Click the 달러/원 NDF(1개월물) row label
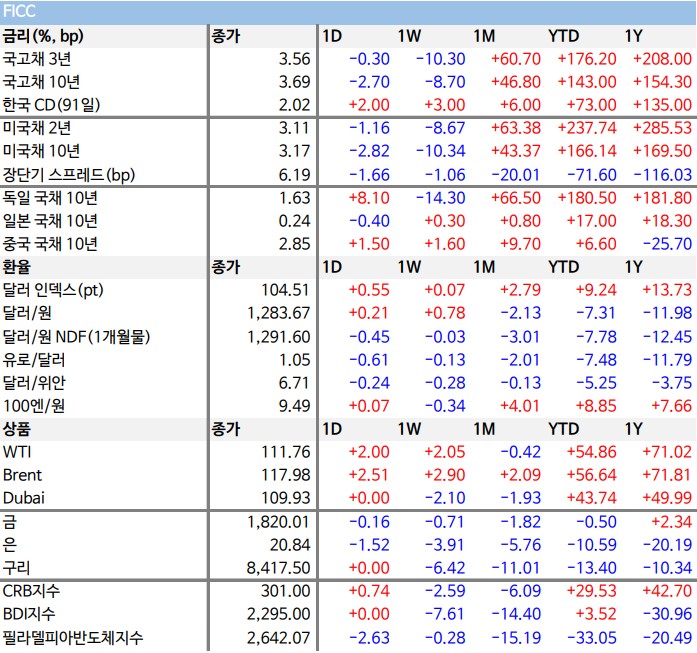The height and width of the screenshot is (653, 697). 76,337
